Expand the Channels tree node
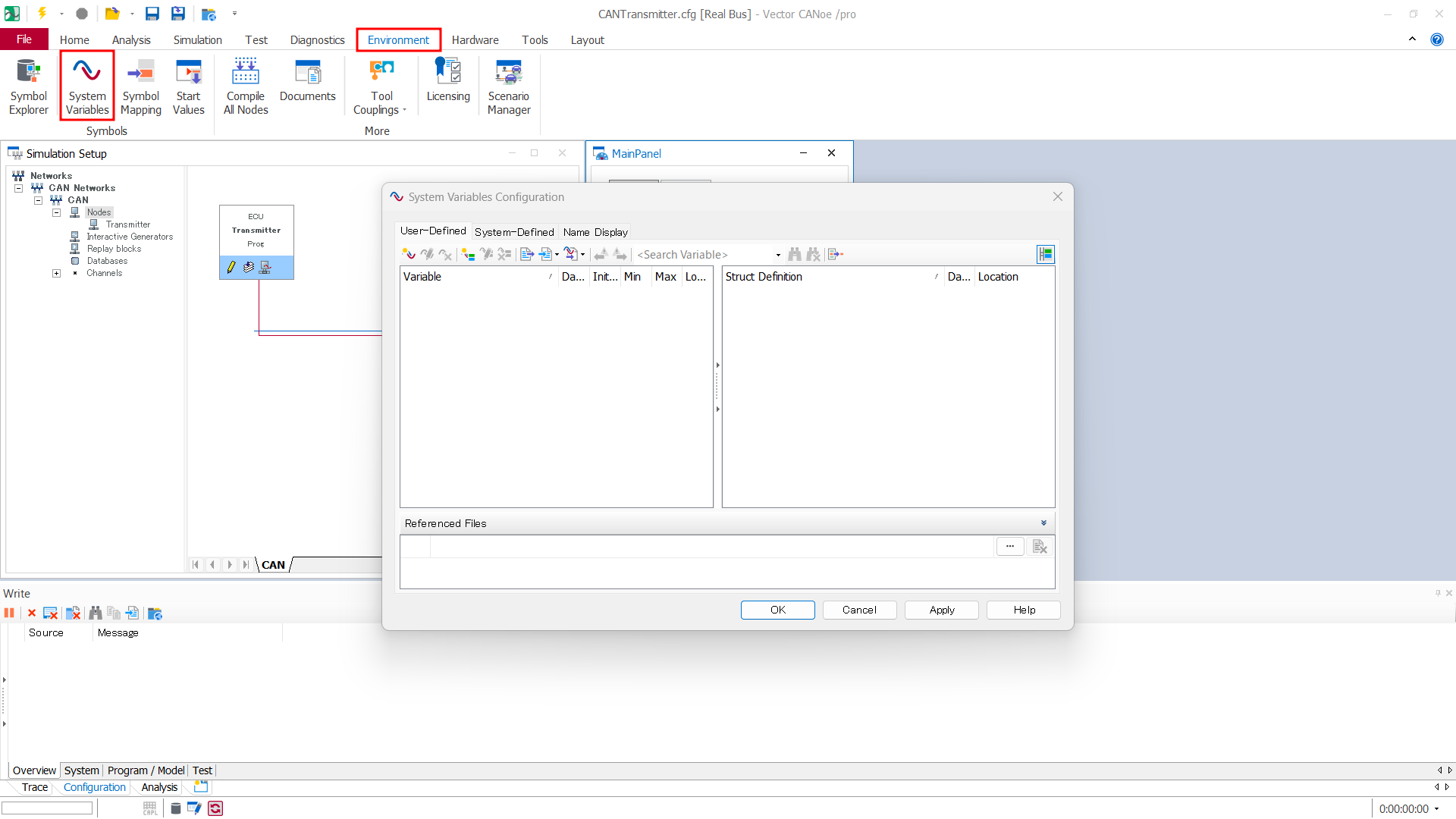Viewport: 1456px width, 819px height. click(56, 273)
